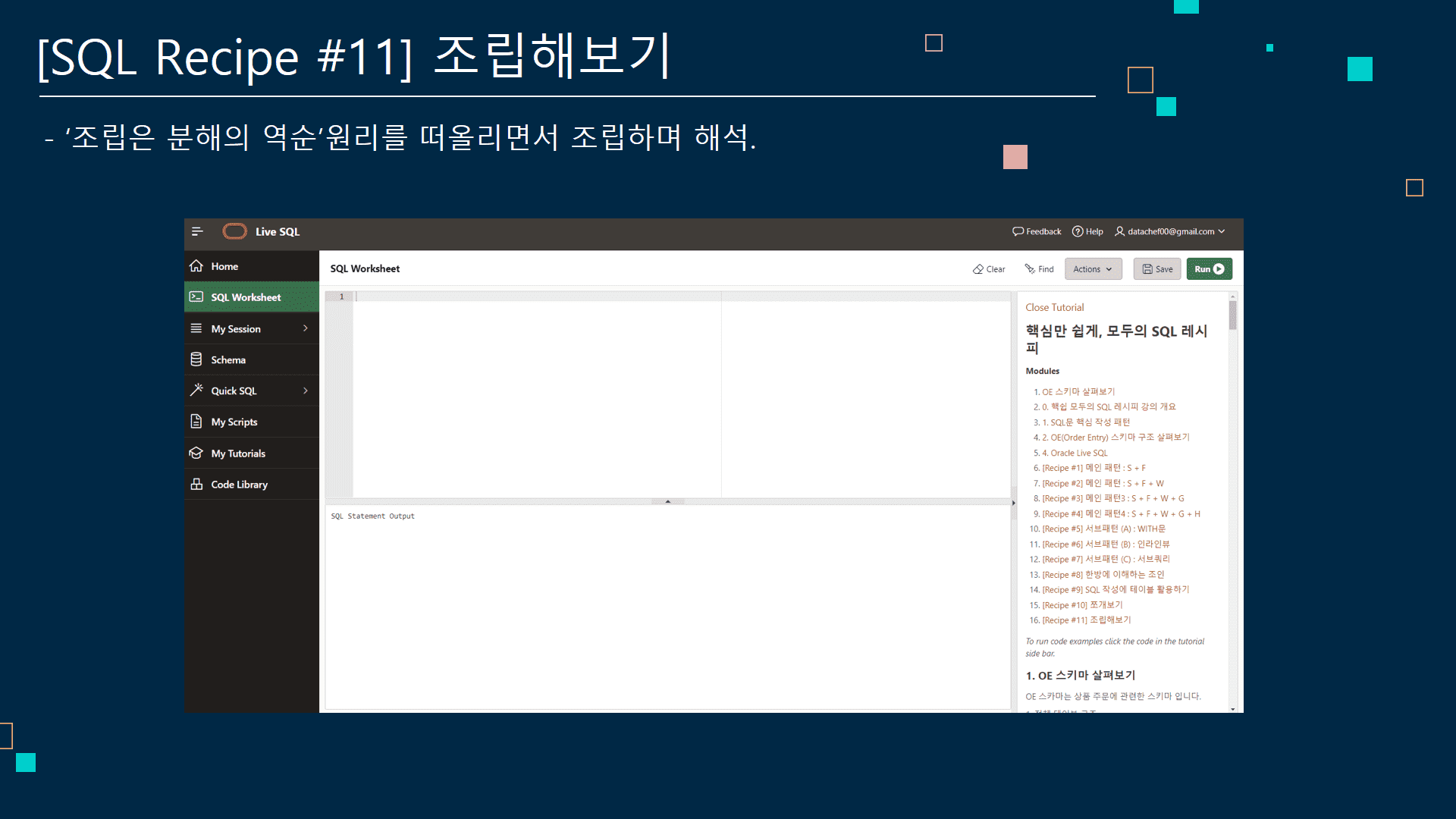This screenshot has width=1456, height=819.
Task: Toggle the hamburger navigation menu icon
Action: [x=197, y=231]
